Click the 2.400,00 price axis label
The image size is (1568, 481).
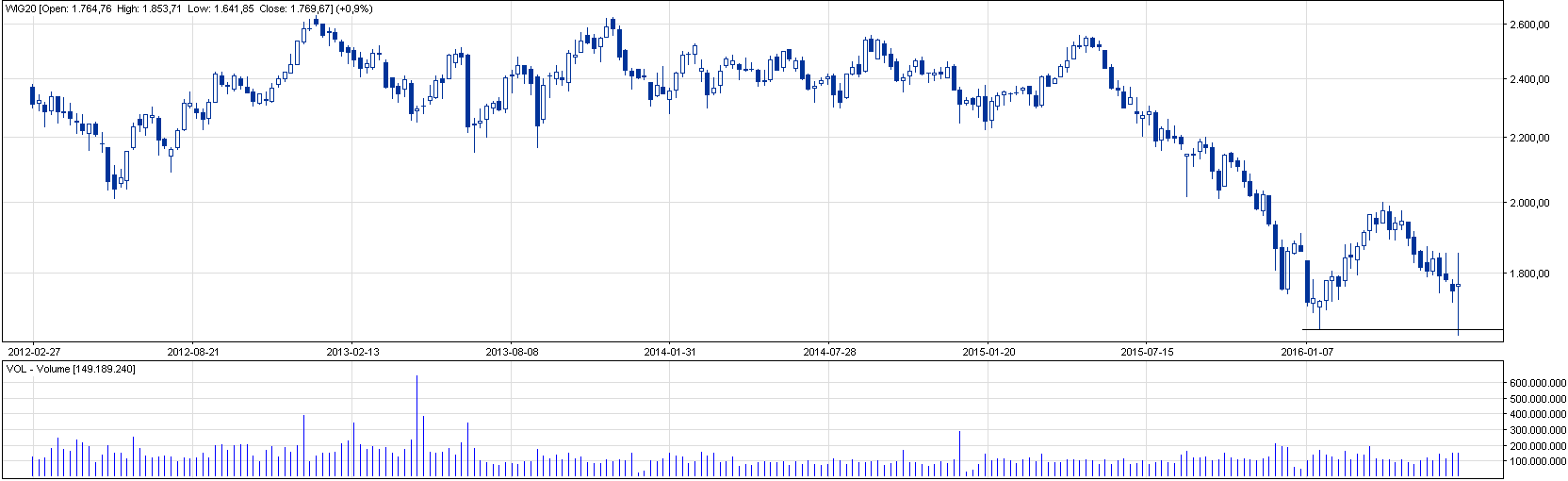(1531, 80)
